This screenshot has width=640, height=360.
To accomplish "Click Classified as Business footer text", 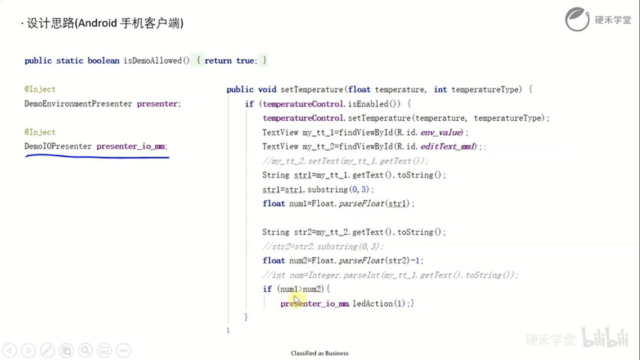I will pos(320,353).
